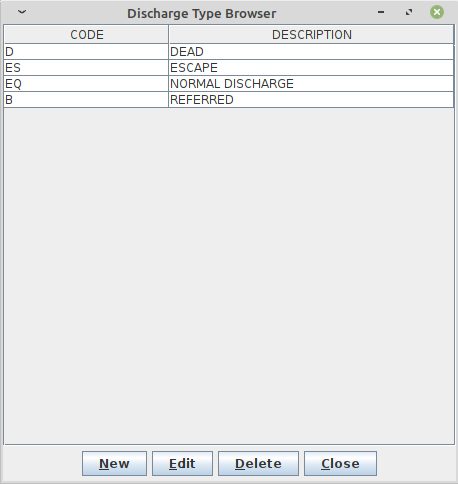Select the row with code ES

[x=229, y=68]
